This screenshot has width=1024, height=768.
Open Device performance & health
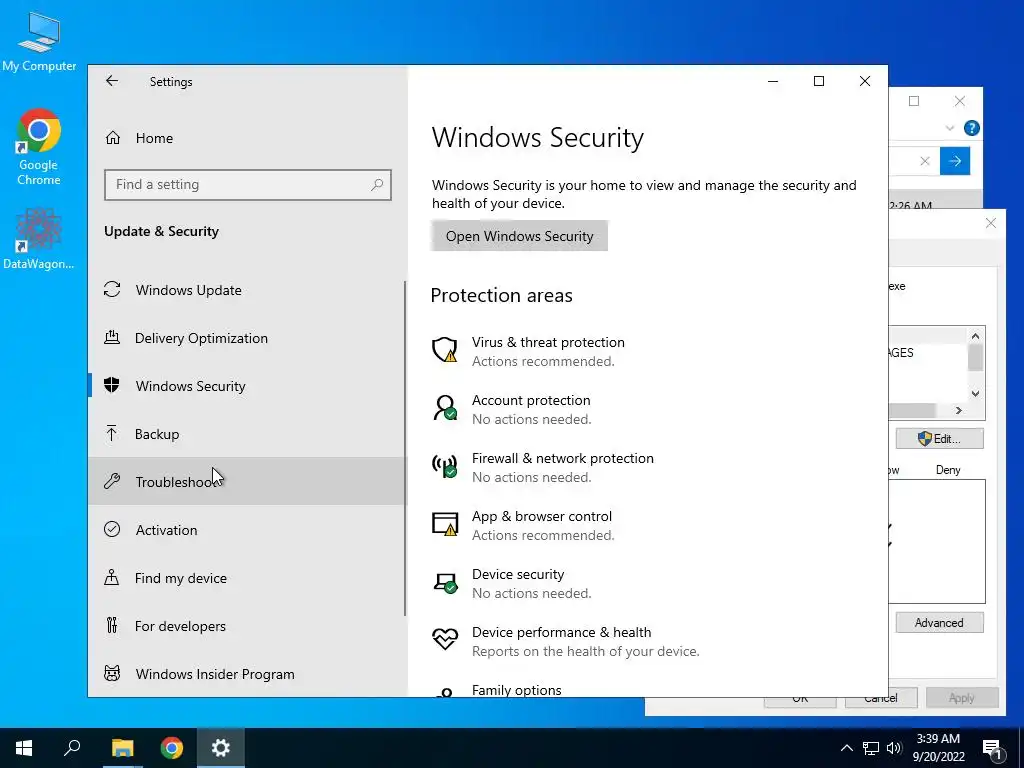pos(561,632)
